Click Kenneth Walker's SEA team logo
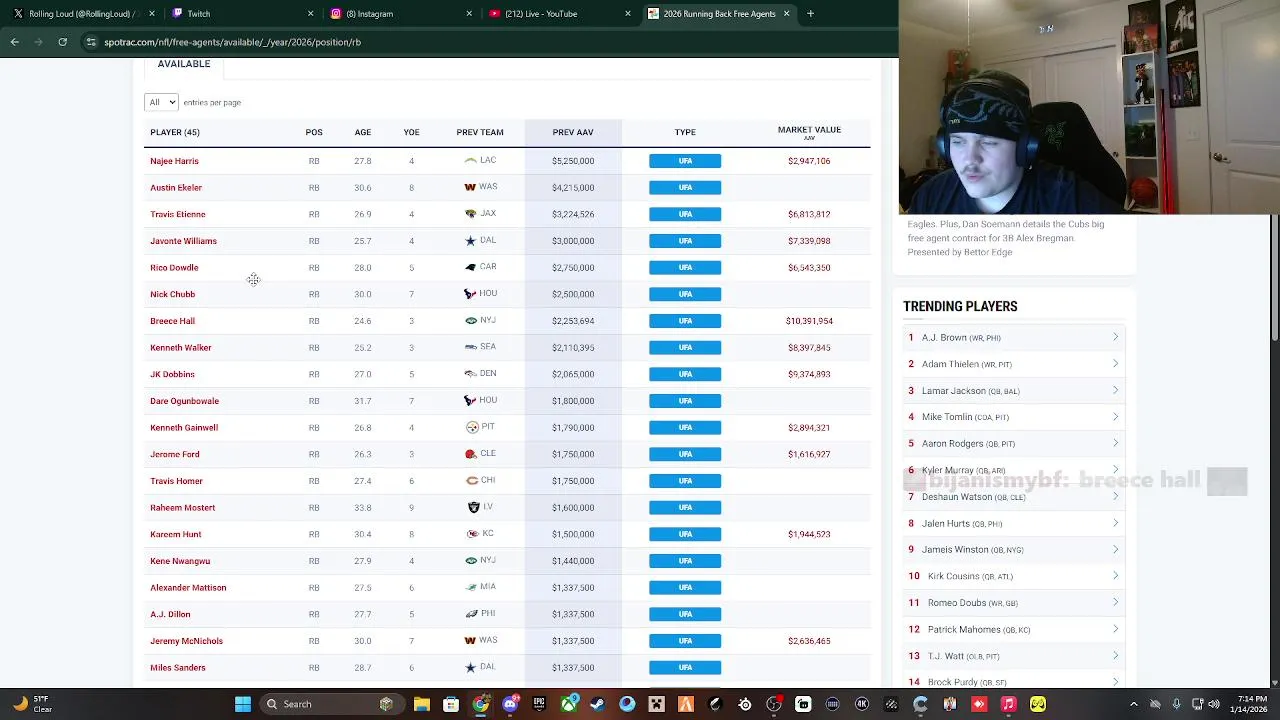The width and height of the screenshot is (1280, 720). click(470, 347)
